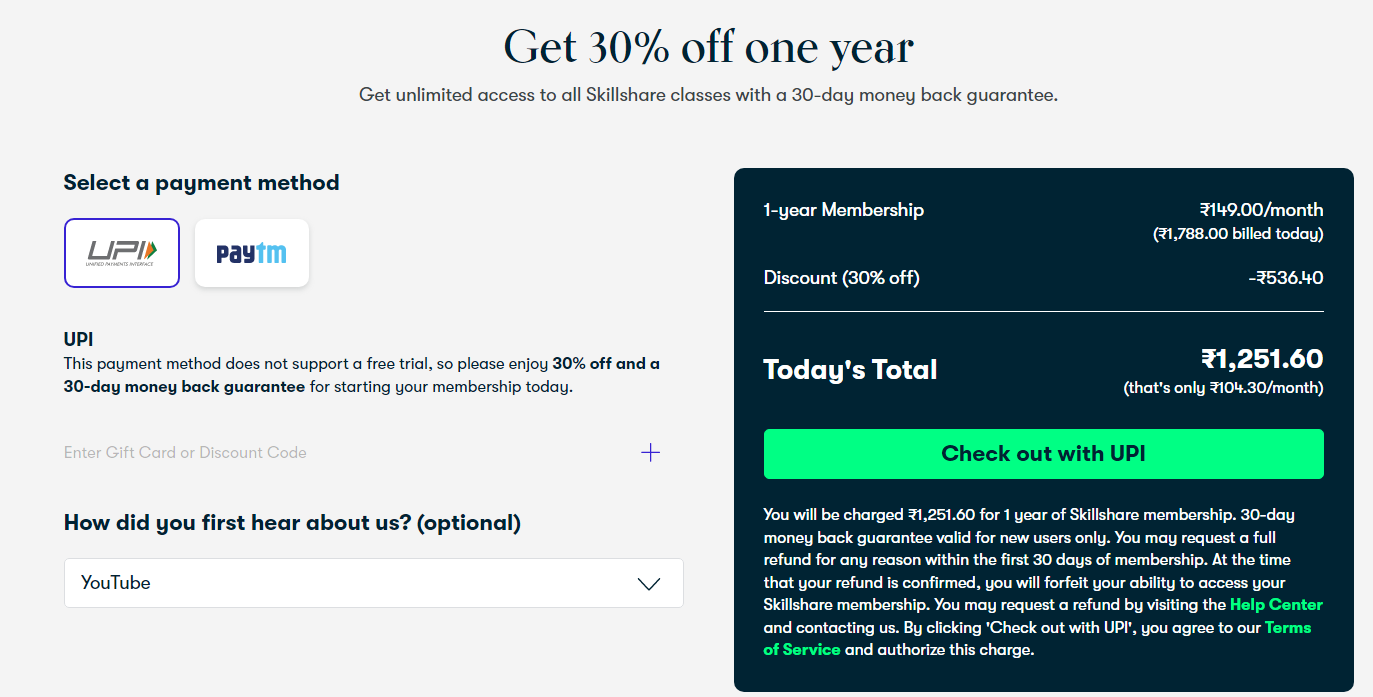The width and height of the screenshot is (1373, 697).
Task: Open the Help Center link
Action: click(1276, 605)
